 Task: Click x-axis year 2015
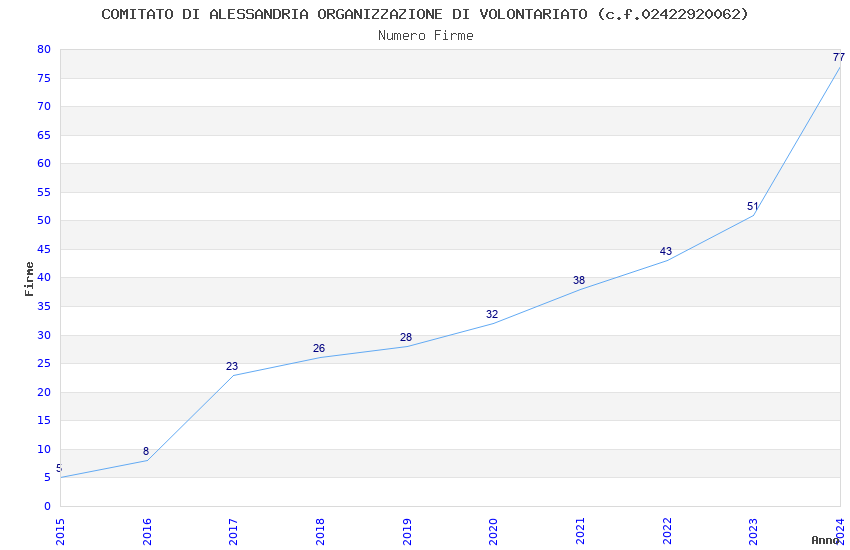(60, 531)
